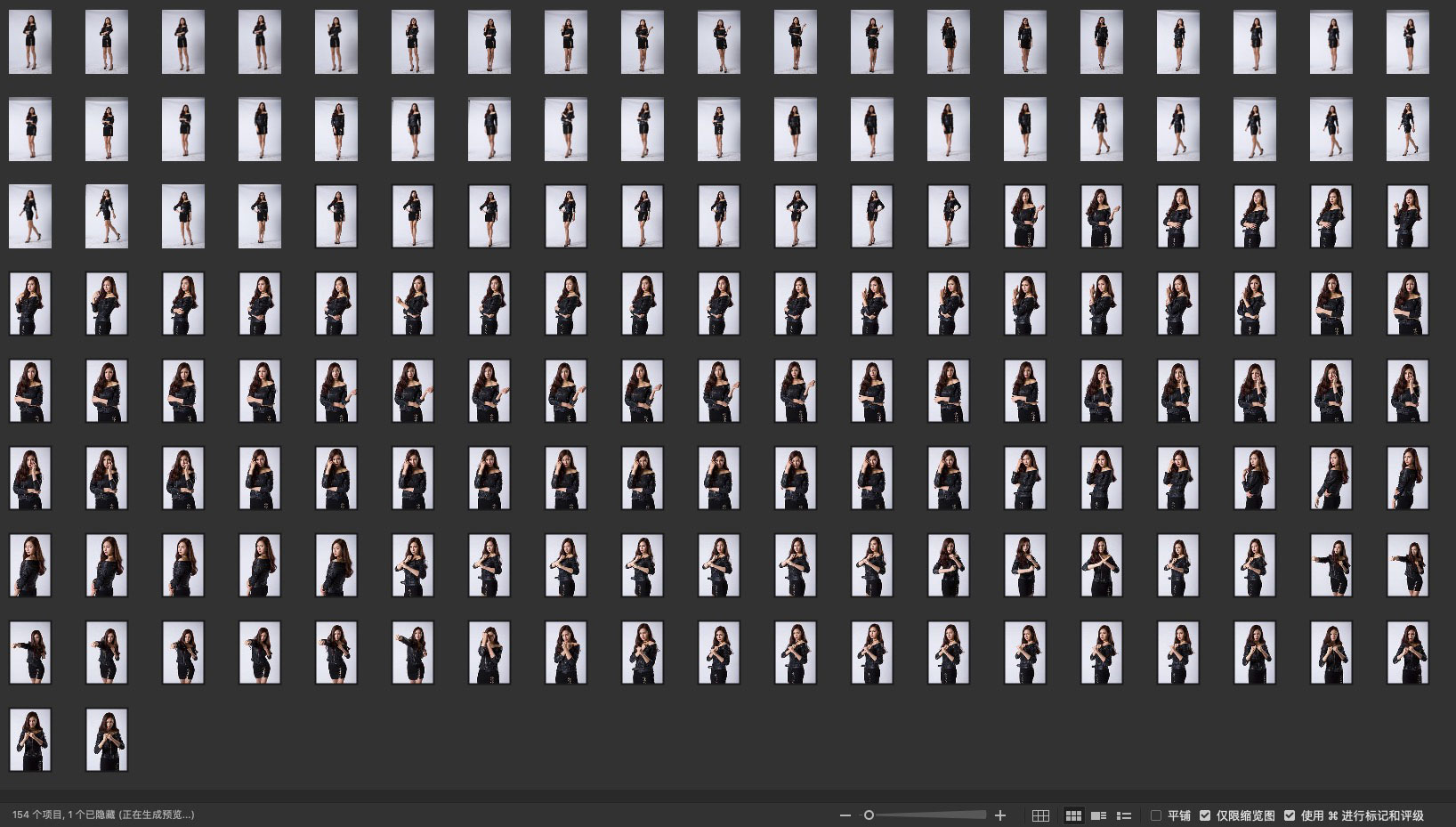Viewport: 1456px width, 827px height.
Task: Select the second thumbnail in the bottom row
Action: coord(107,740)
